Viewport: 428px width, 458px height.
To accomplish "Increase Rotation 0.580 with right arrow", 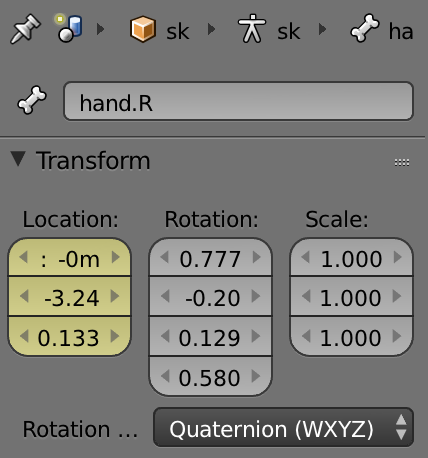I will pyautogui.click(x=256, y=376).
